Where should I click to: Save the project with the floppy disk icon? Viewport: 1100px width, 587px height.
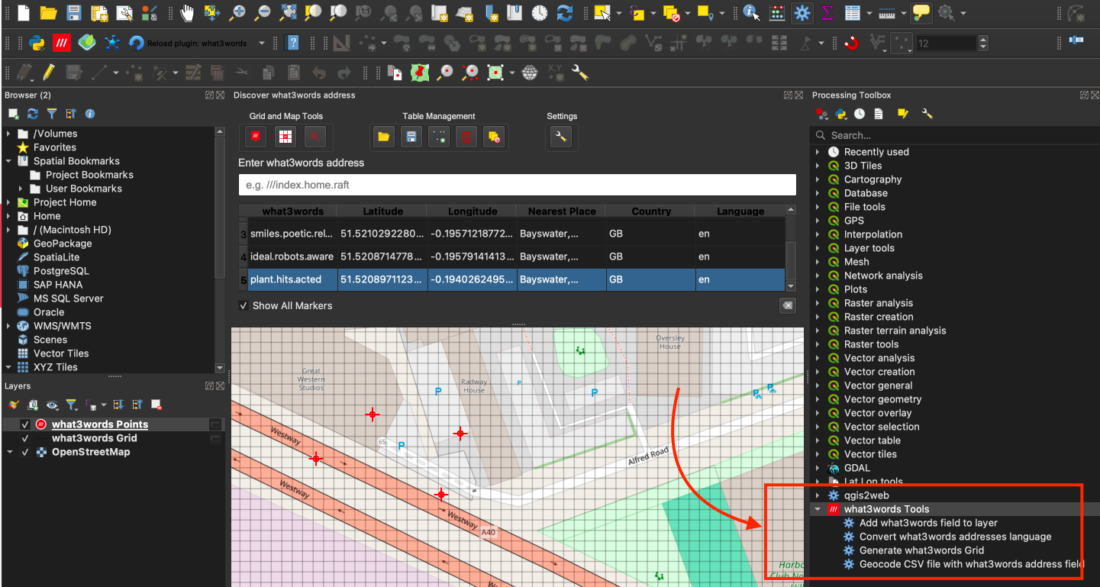pyautogui.click(x=74, y=12)
